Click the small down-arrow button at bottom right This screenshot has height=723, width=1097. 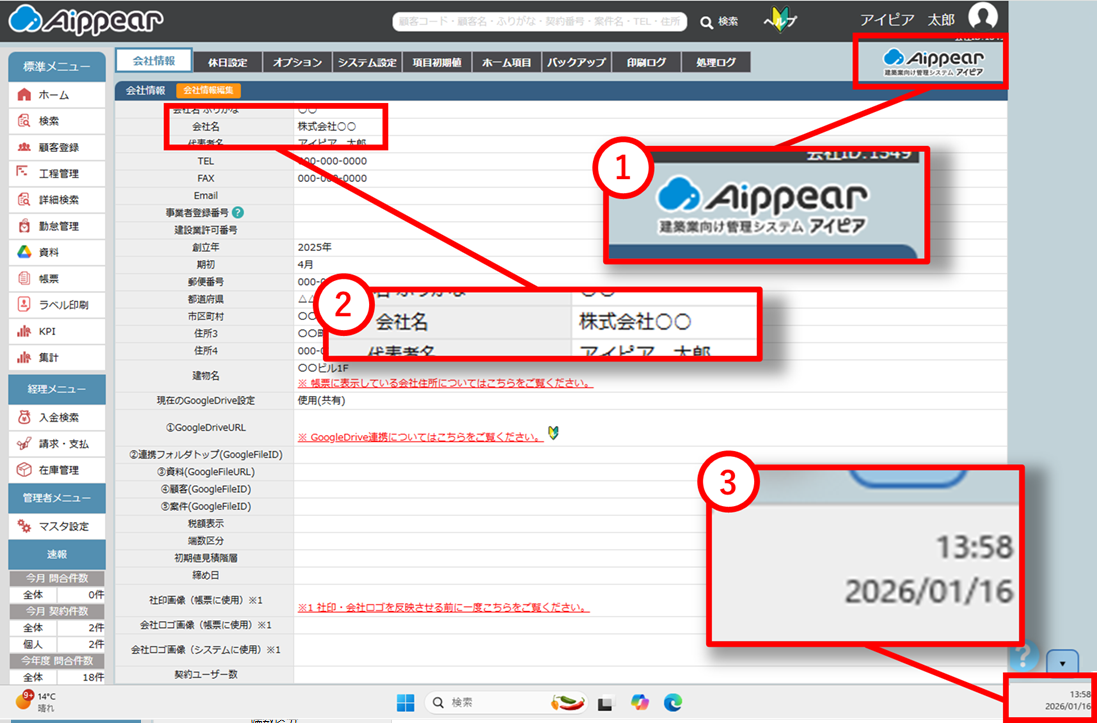point(1062,662)
